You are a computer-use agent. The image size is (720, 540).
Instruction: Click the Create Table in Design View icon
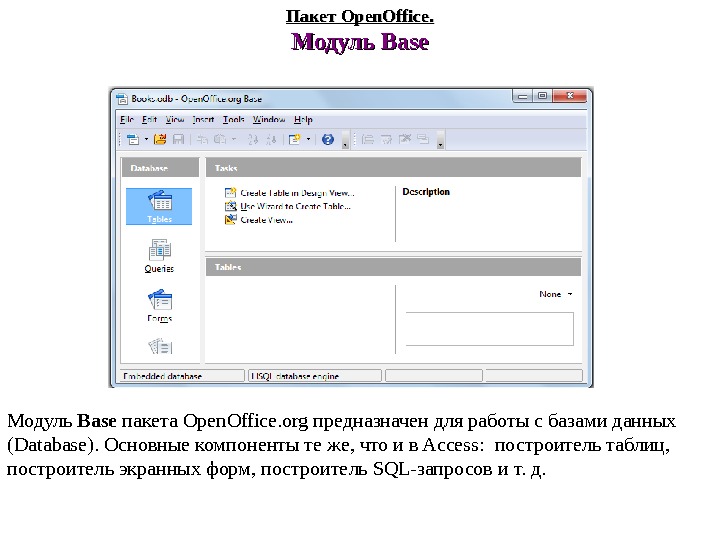click(231, 193)
